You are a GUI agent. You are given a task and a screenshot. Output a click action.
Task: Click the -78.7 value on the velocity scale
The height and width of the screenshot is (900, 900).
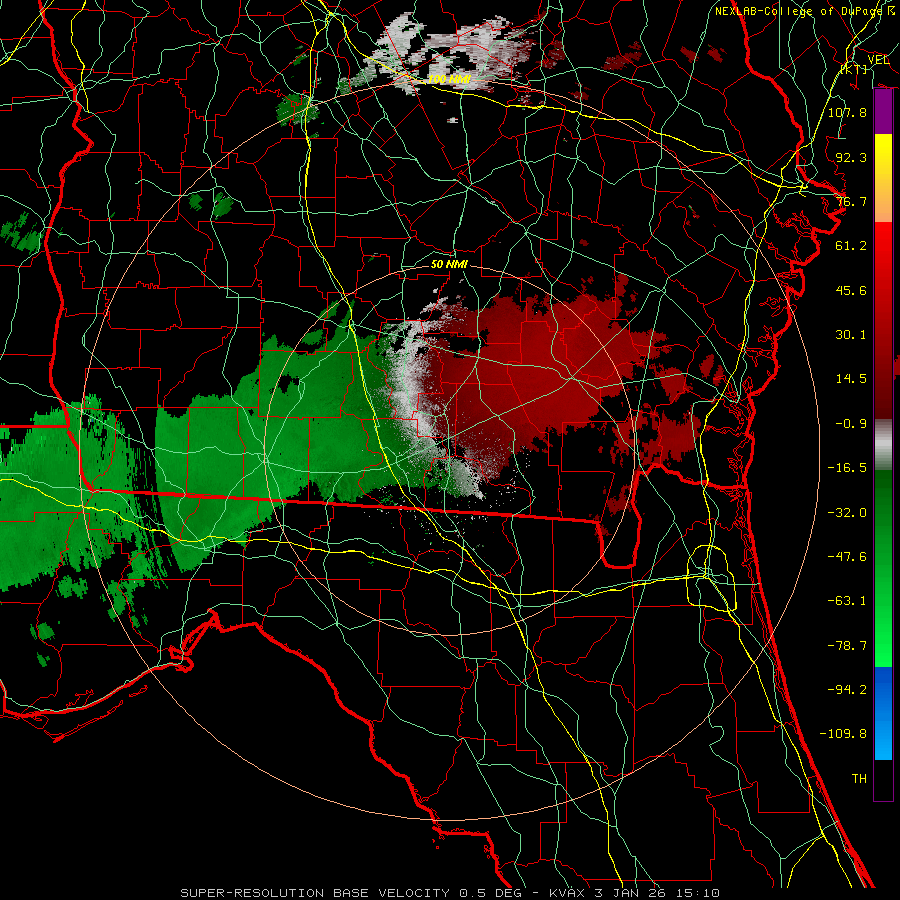click(x=847, y=646)
